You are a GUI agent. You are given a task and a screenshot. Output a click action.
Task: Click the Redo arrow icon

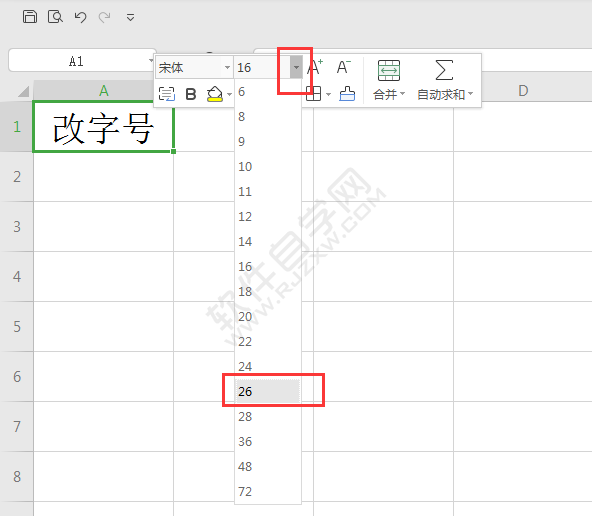pos(105,17)
